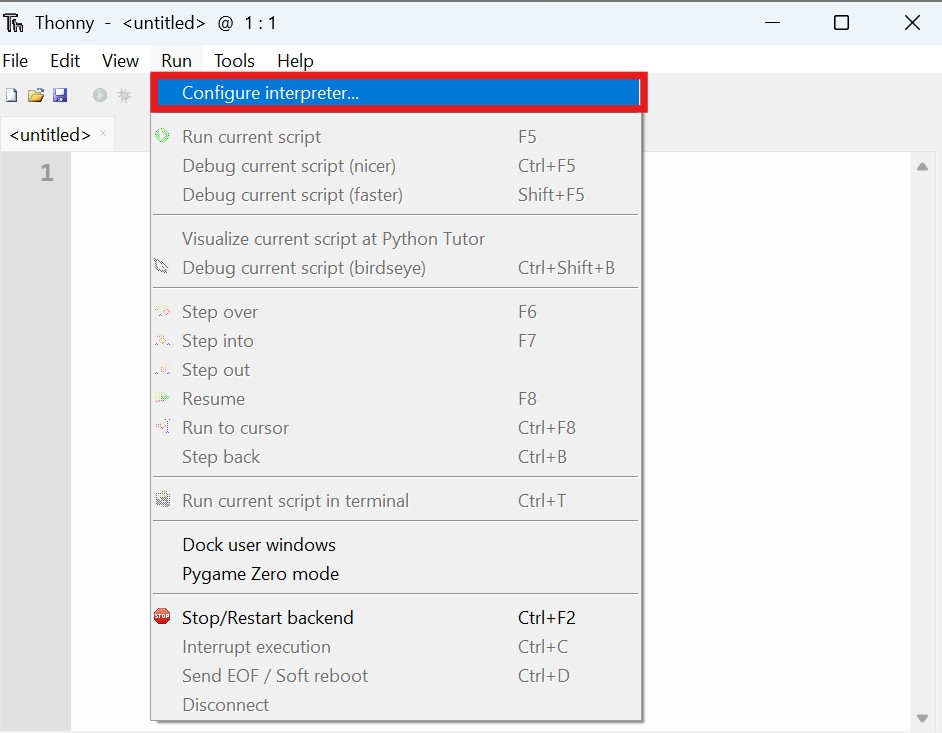Choose Step back menu entry
942x733 pixels.
[x=397, y=457]
